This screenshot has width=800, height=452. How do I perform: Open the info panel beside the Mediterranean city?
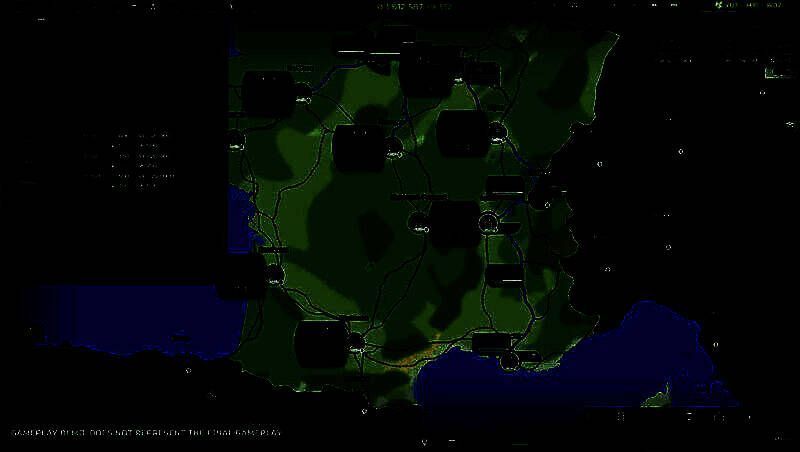click(x=492, y=344)
